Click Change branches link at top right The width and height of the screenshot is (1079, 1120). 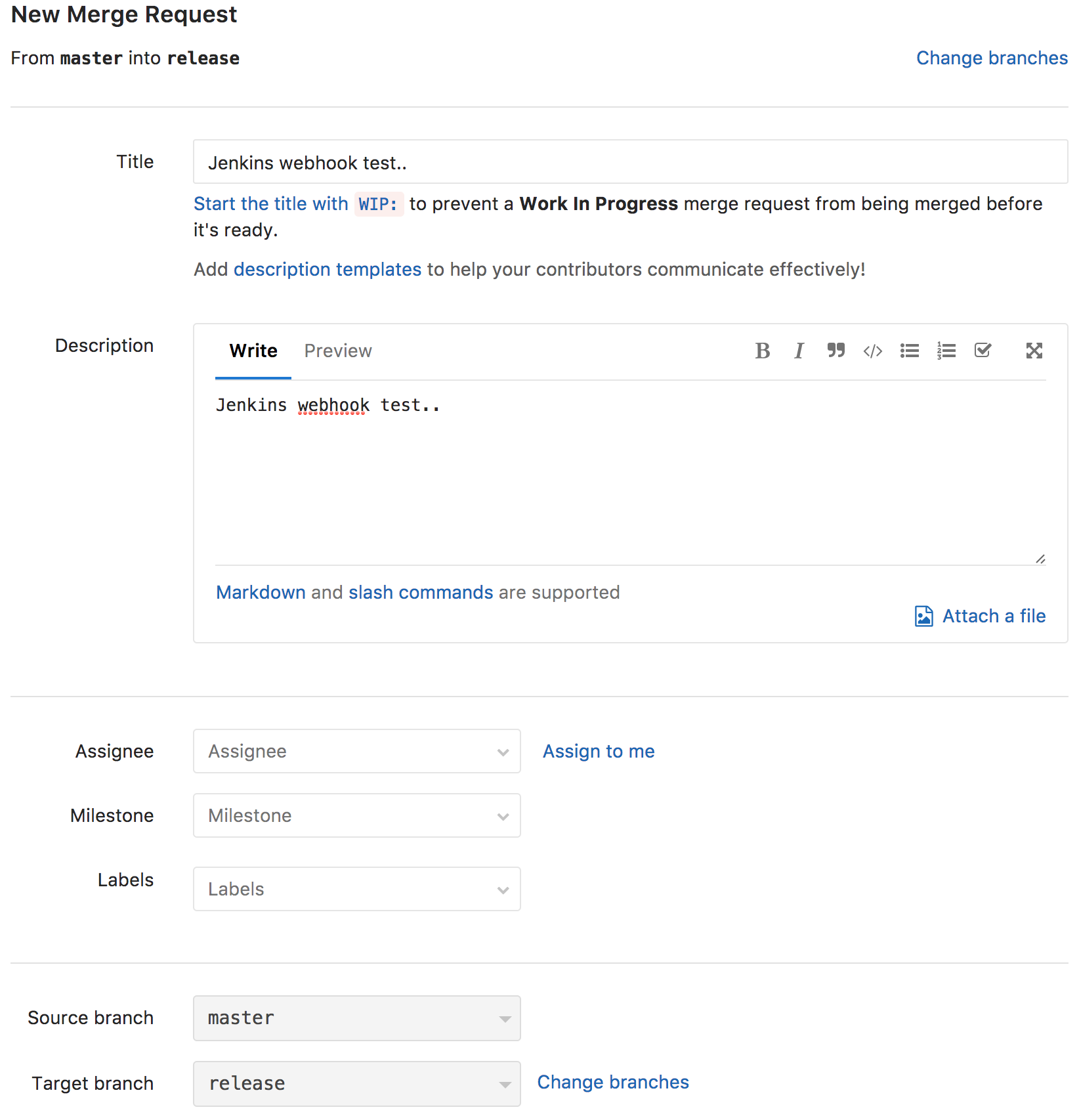tap(992, 58)
